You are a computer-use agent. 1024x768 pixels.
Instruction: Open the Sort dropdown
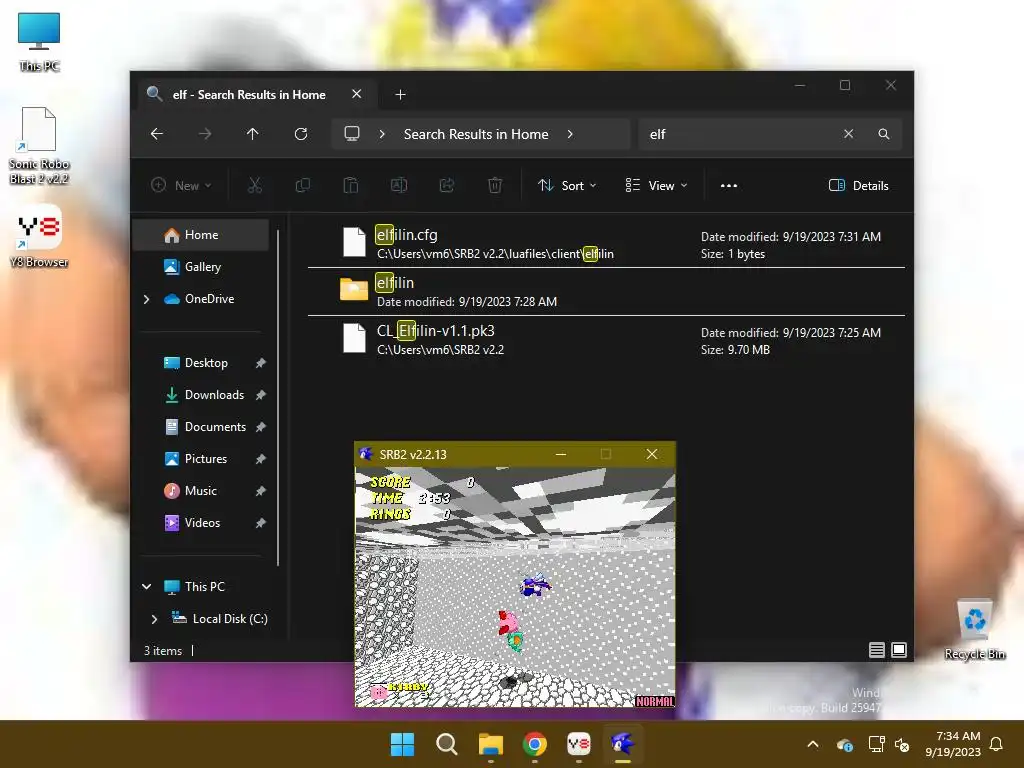[x=567, y=185]
